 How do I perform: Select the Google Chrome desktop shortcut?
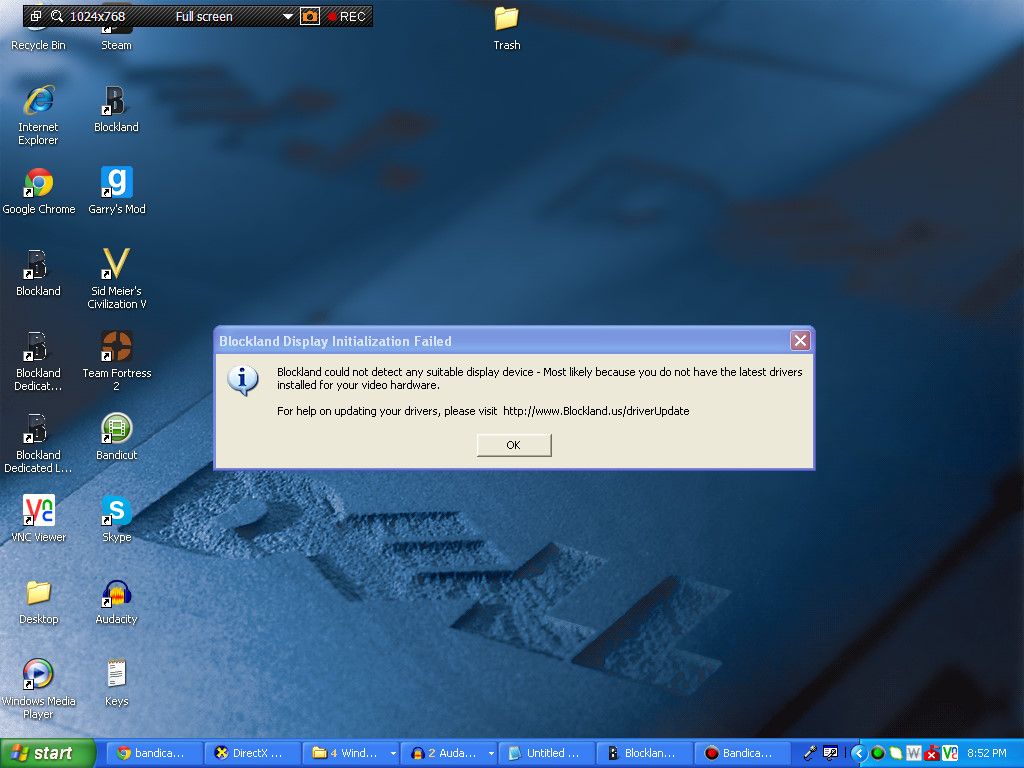(x=39, y=191)
